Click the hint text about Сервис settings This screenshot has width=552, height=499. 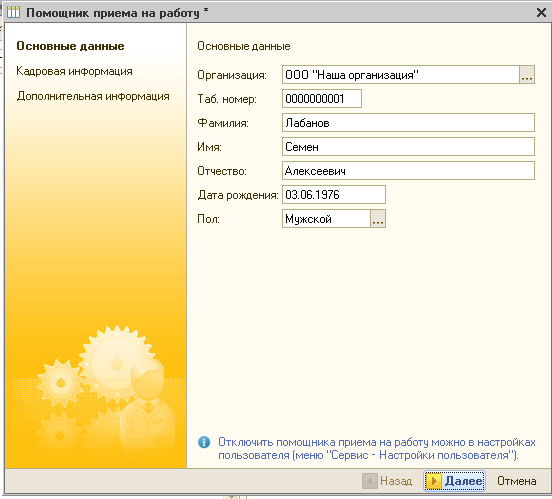pos(377,449)
